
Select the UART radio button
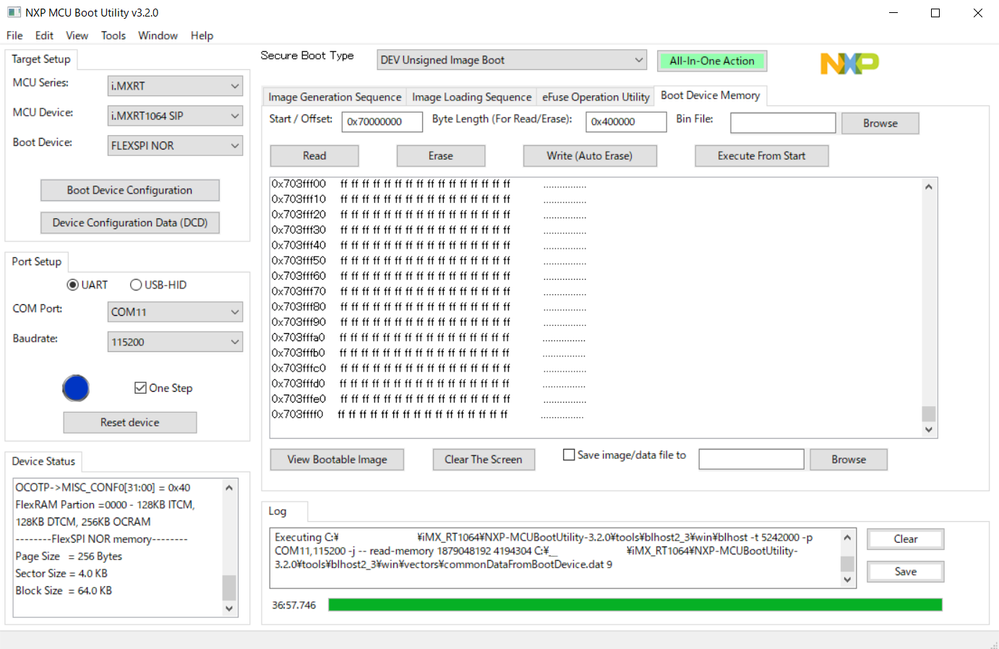click(x=73, y=285)
